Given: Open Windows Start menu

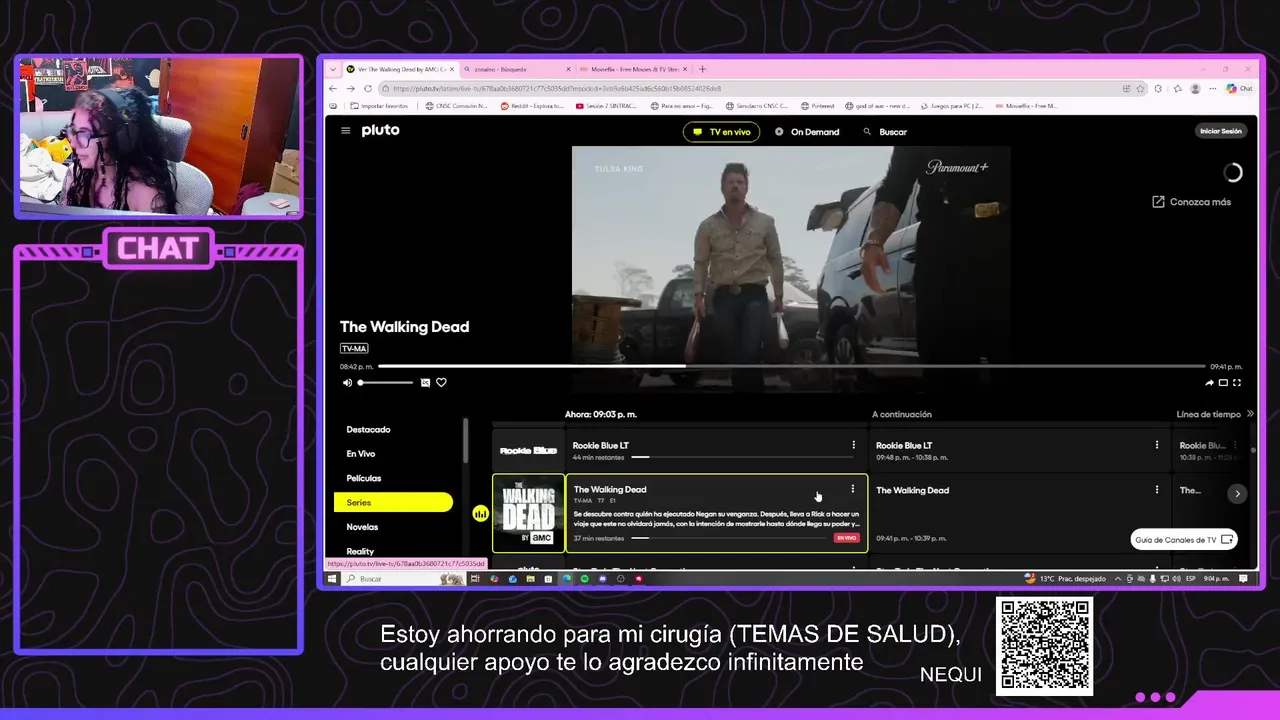Looking at the screenshot, I should (332, 578).
